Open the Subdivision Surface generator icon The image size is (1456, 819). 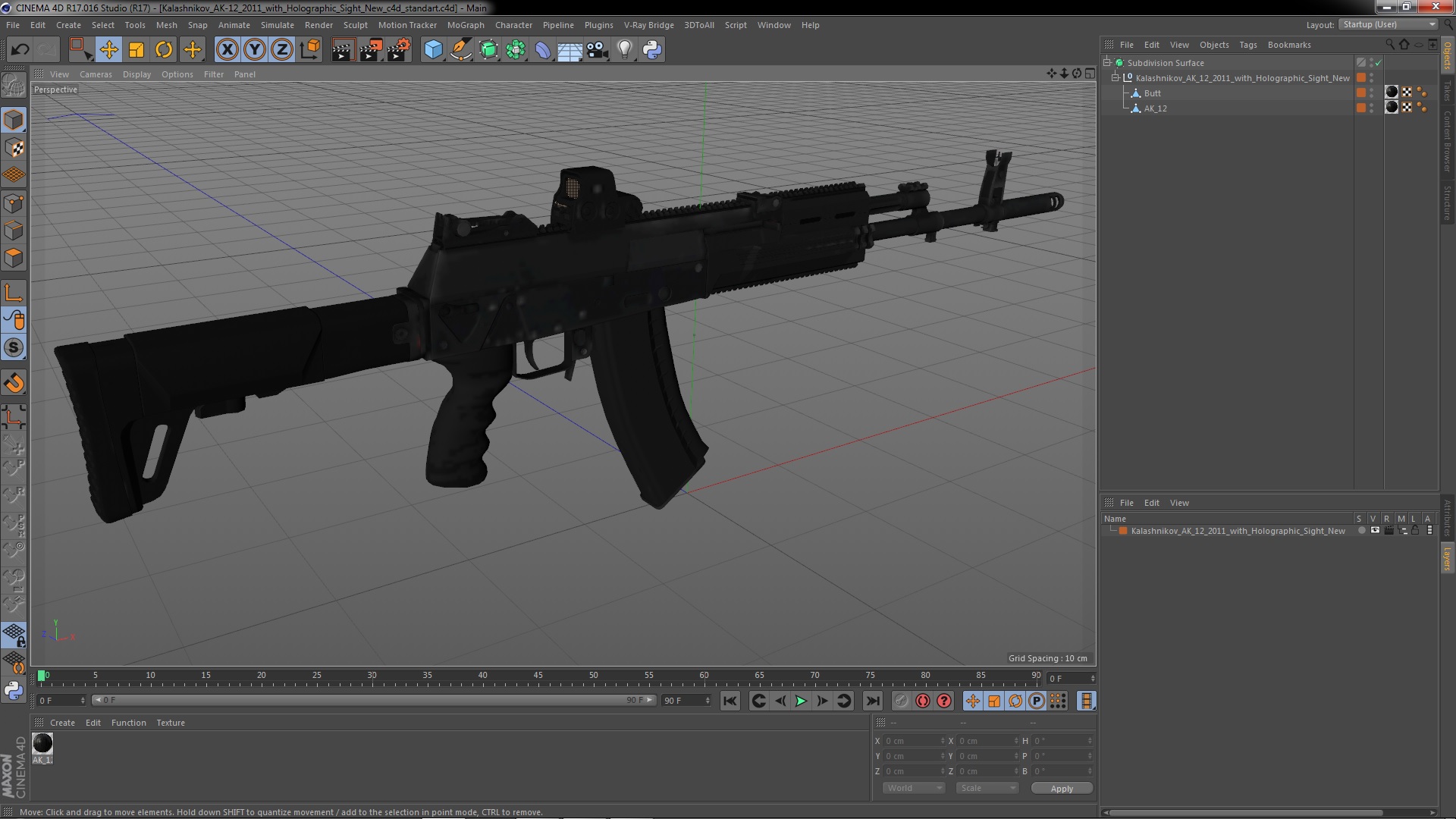coord(488,50)
